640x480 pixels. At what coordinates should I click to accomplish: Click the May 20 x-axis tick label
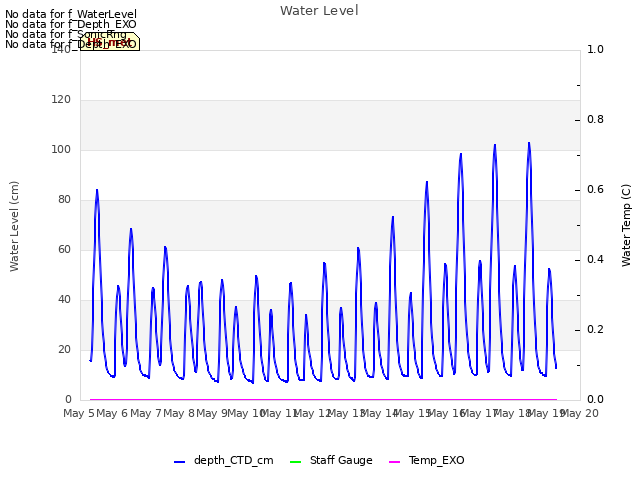(580, 413)
